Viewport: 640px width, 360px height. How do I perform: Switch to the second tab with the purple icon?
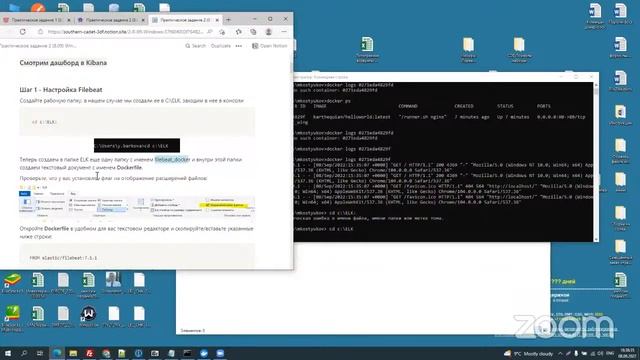(x=111, y=20)
